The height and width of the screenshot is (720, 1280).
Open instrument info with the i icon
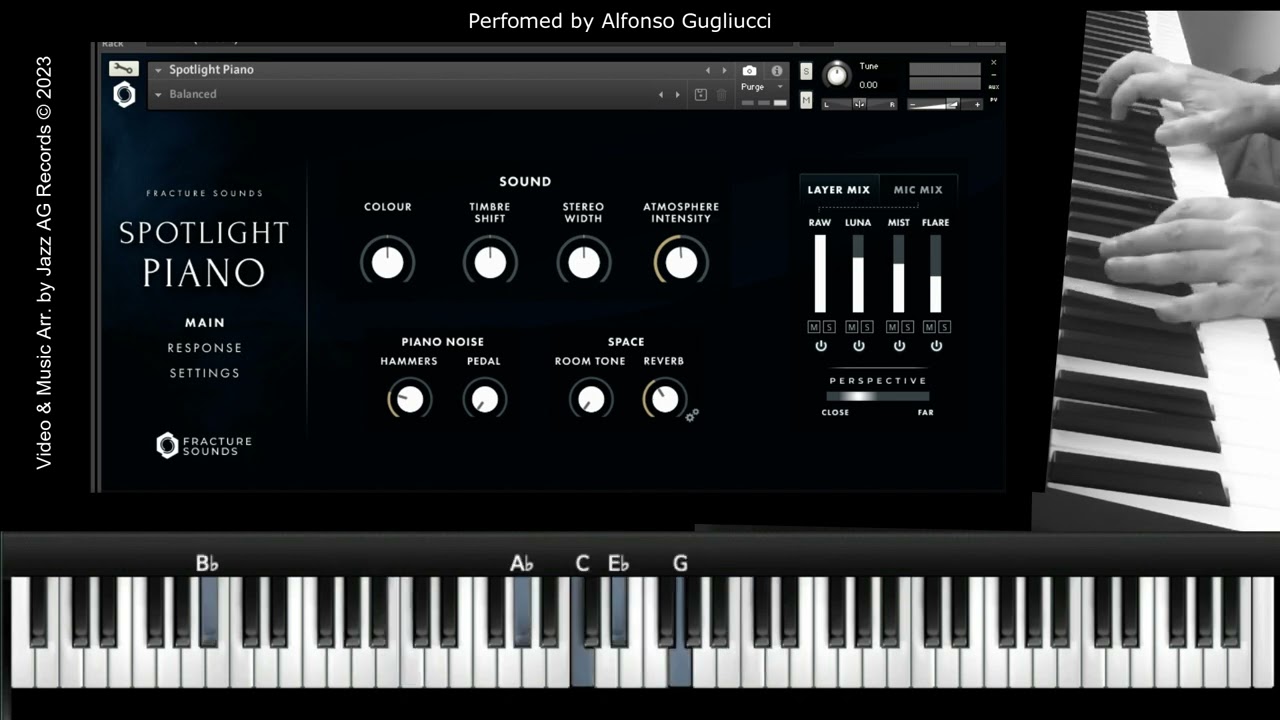pyautogui.click(x=777, y=71)
